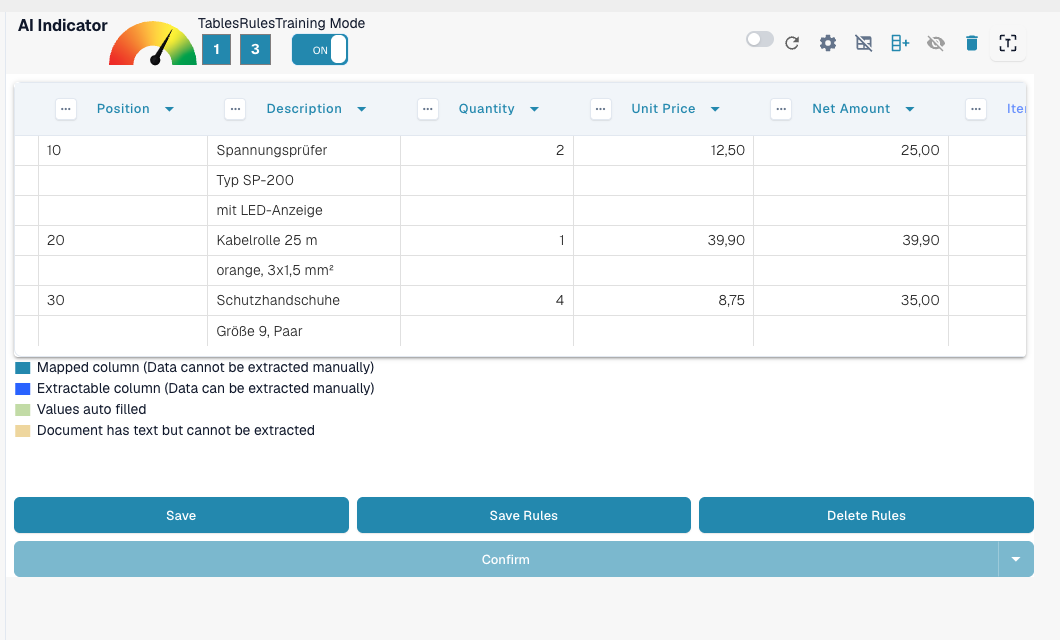
Task: Click the refresh icon in the toolbar
Action: point(792,43)
